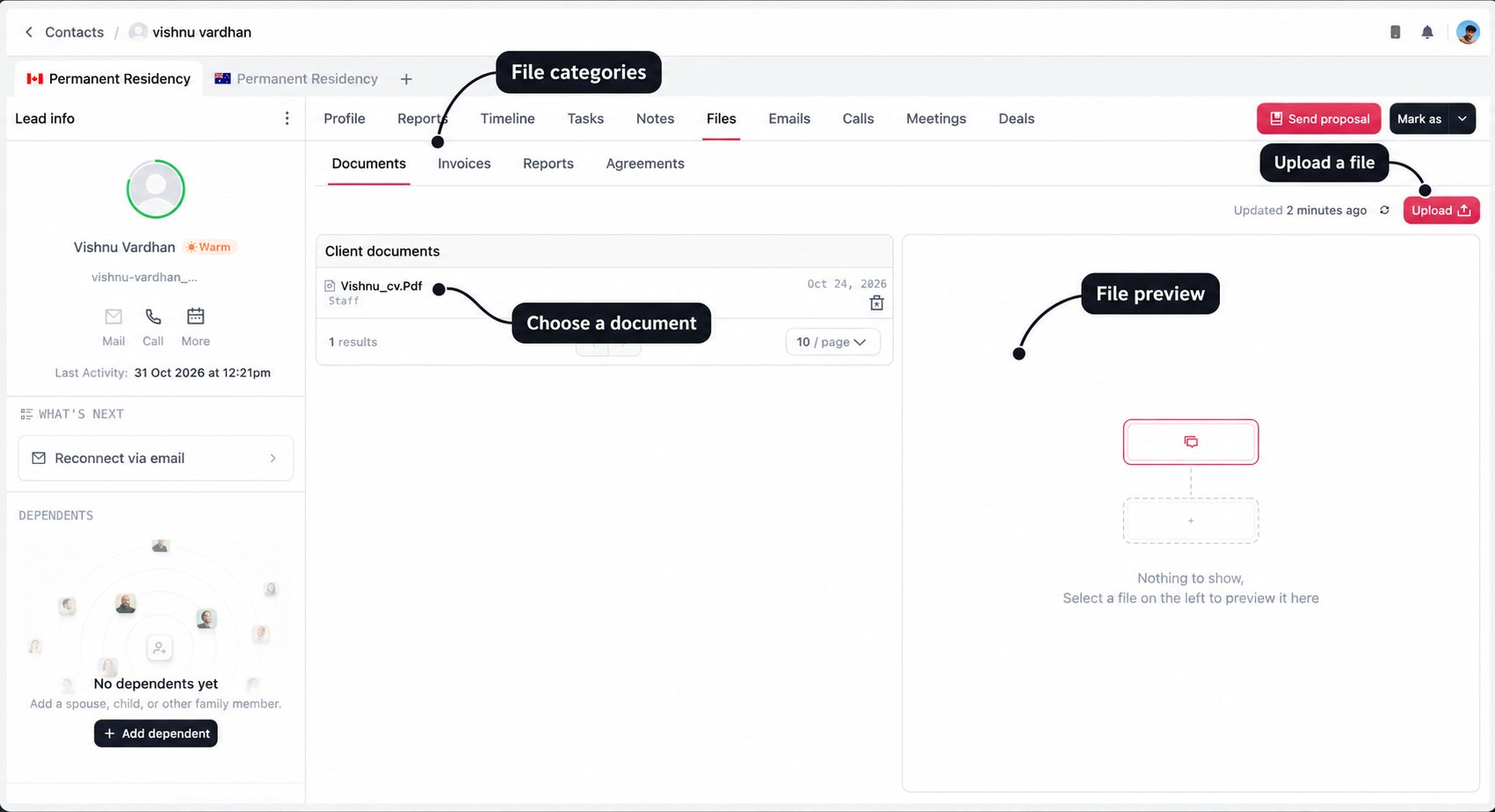Add a new tab with the plus icon
Image resolution: width=1495 pixels, height=812 pixels.
point(406,79)
